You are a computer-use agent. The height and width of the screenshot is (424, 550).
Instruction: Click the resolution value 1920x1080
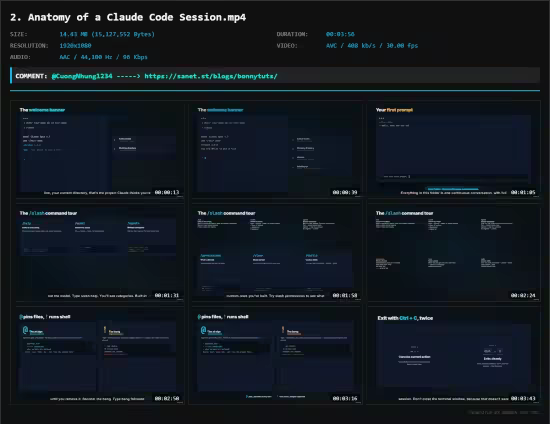pos(75,46)
